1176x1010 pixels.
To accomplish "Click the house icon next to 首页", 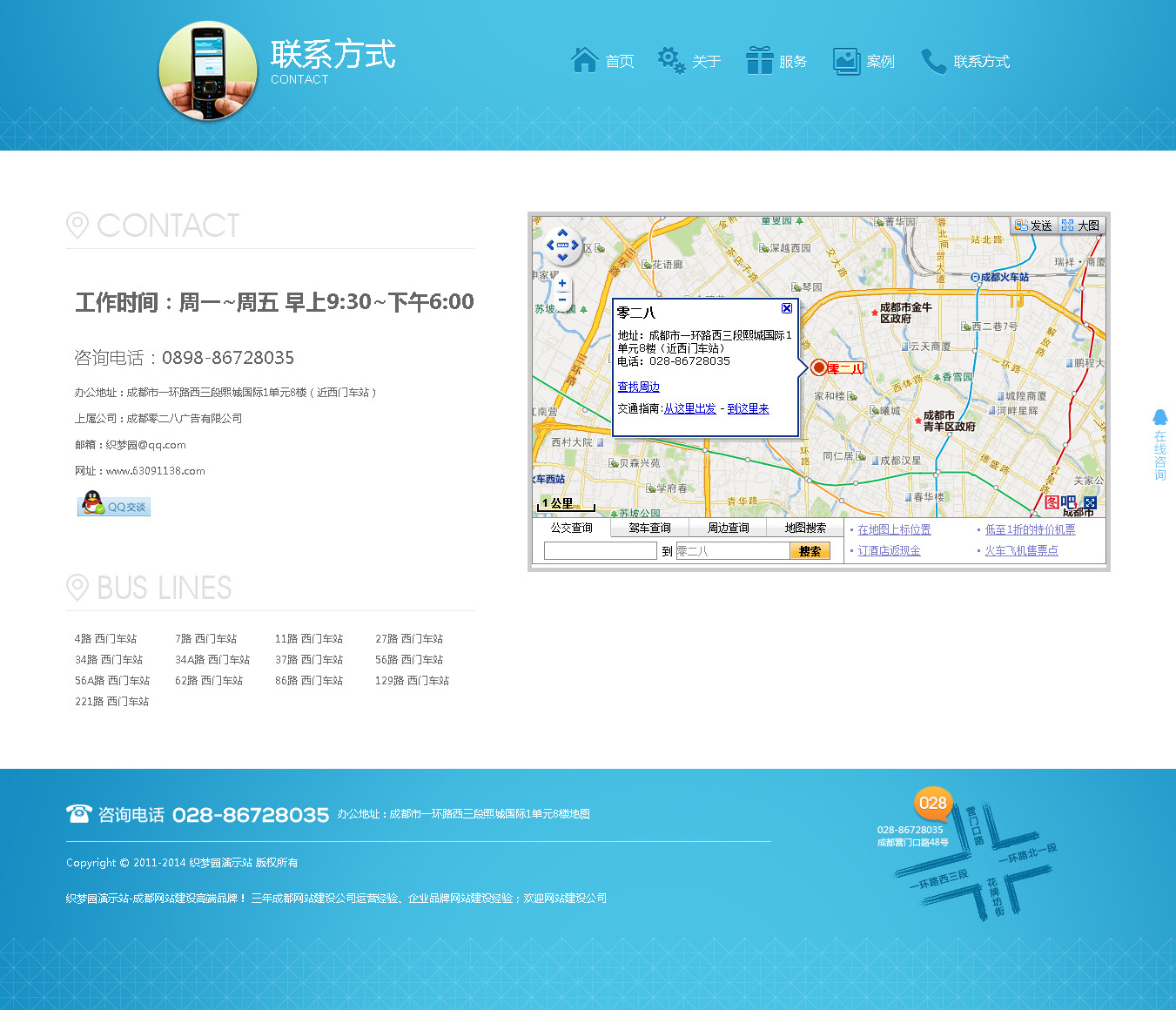I will [585, 60].
